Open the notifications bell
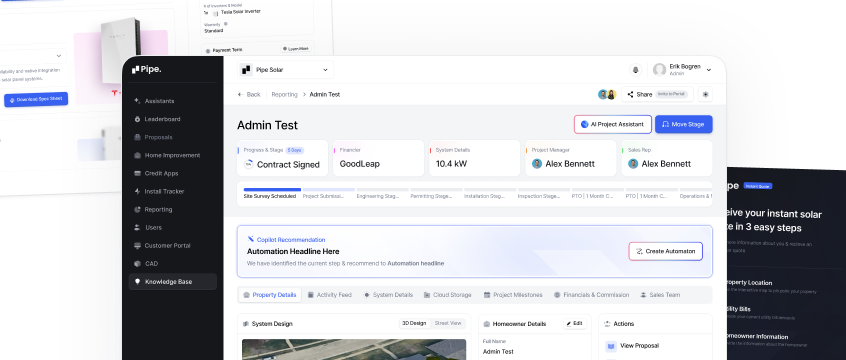Image resolution: width=846 pixels, height=360 pixels. (x=636, y=70)
